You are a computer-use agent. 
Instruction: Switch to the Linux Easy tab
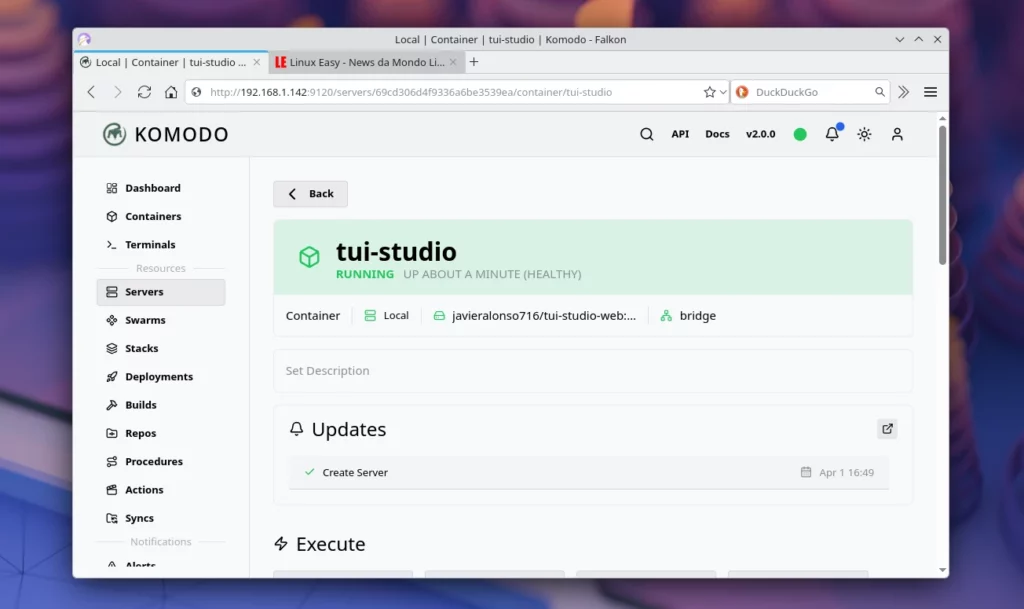(364, 62)
